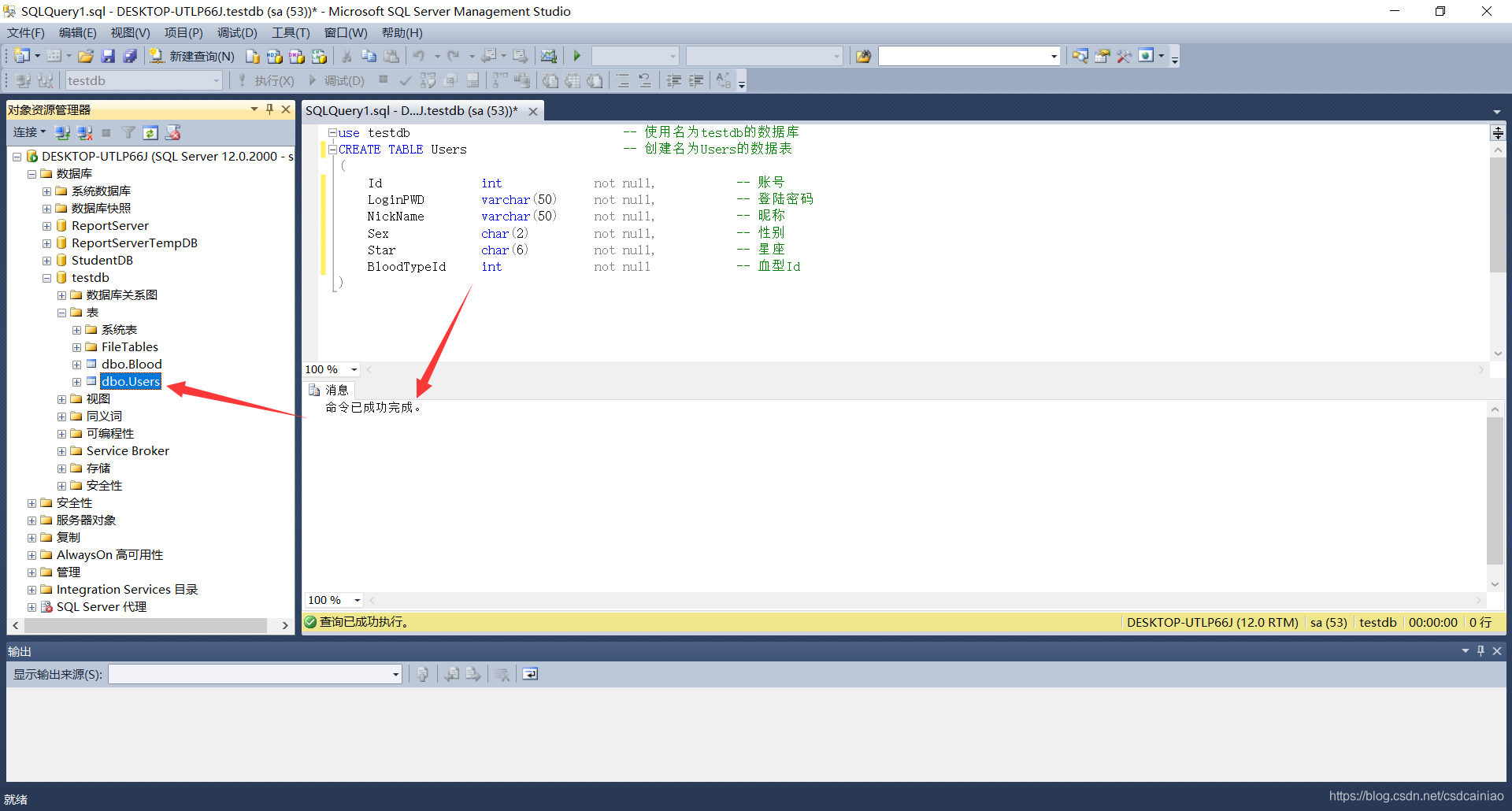Save the current query with the disk icon
This screenshot has width=1512, height=811.
108,56
